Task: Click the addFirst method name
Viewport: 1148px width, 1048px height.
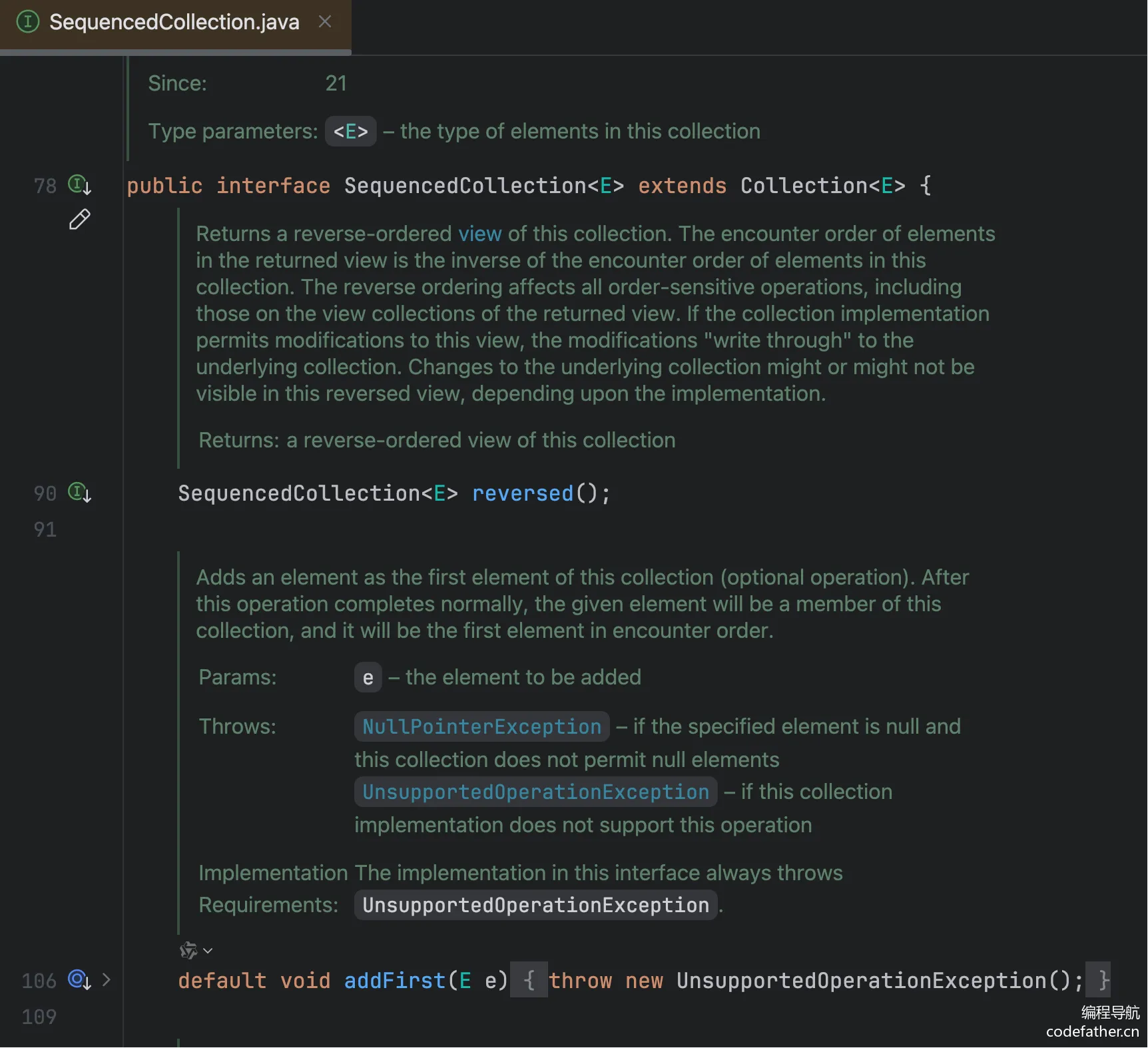Action: [394, 981]
